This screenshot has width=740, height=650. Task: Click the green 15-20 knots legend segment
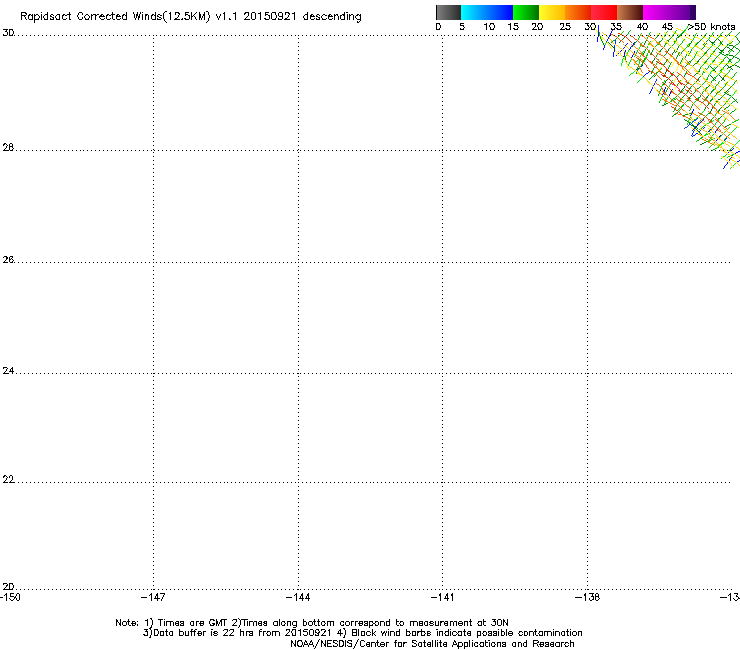pyautogui.click(x=526, y=12)
